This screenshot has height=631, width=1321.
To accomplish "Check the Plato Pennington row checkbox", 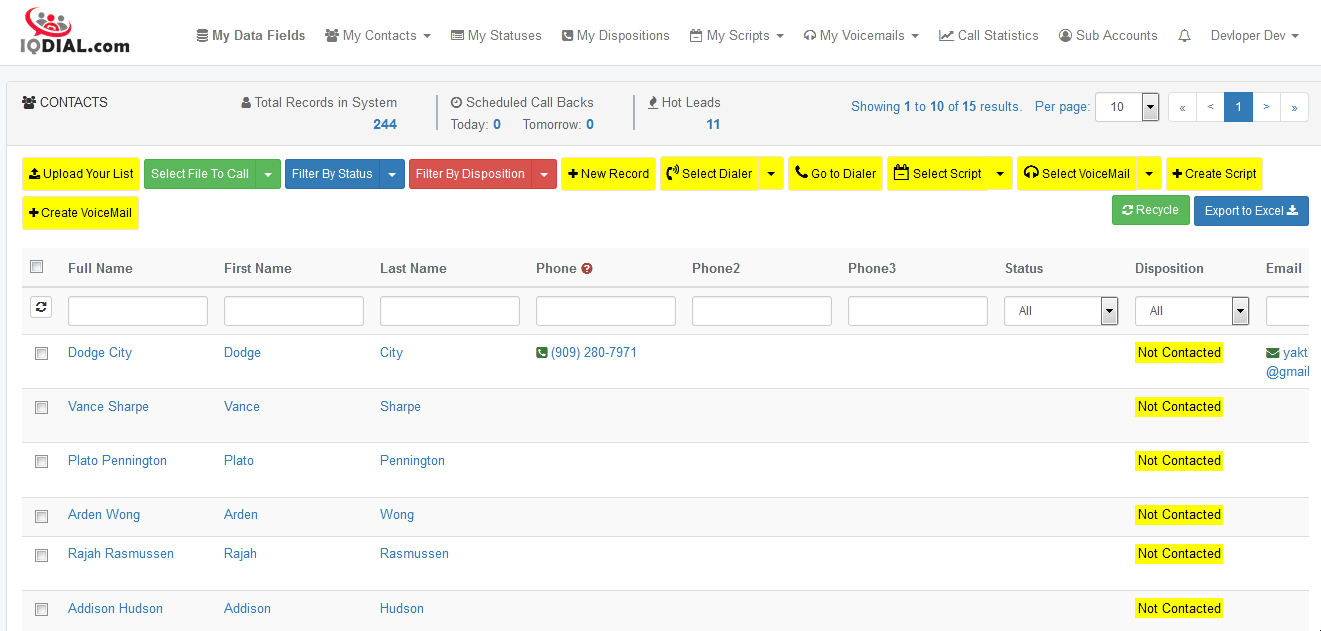I will pyautogui.click(x=41, y=462).
